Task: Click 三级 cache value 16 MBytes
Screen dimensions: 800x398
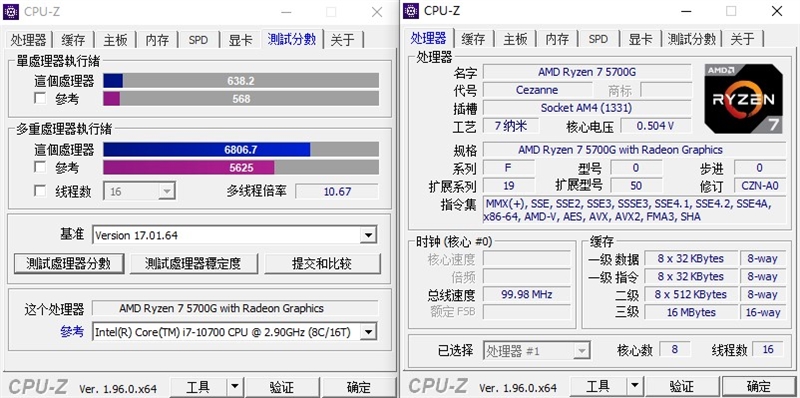Action: 691,312
